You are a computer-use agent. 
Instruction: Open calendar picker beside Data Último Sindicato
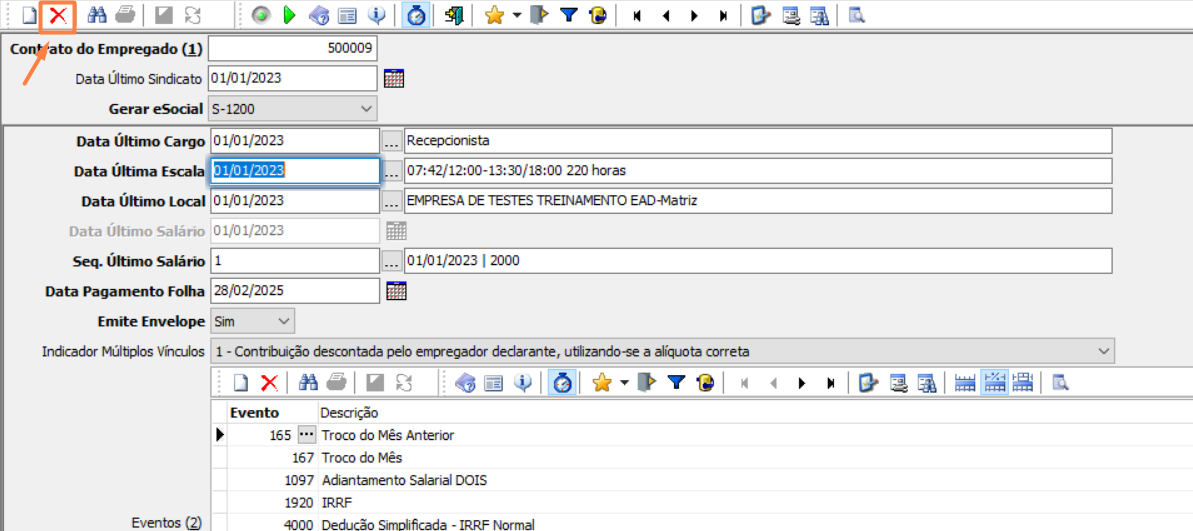point(394,79)
